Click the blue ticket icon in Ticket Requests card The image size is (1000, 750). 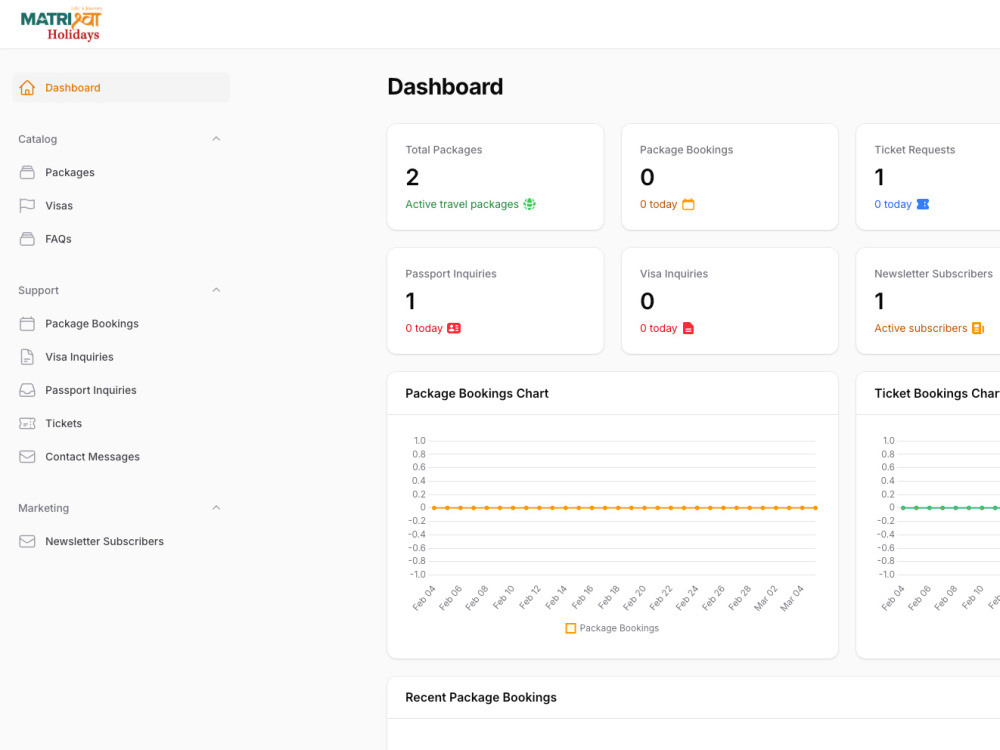click(x=922, y=204)
